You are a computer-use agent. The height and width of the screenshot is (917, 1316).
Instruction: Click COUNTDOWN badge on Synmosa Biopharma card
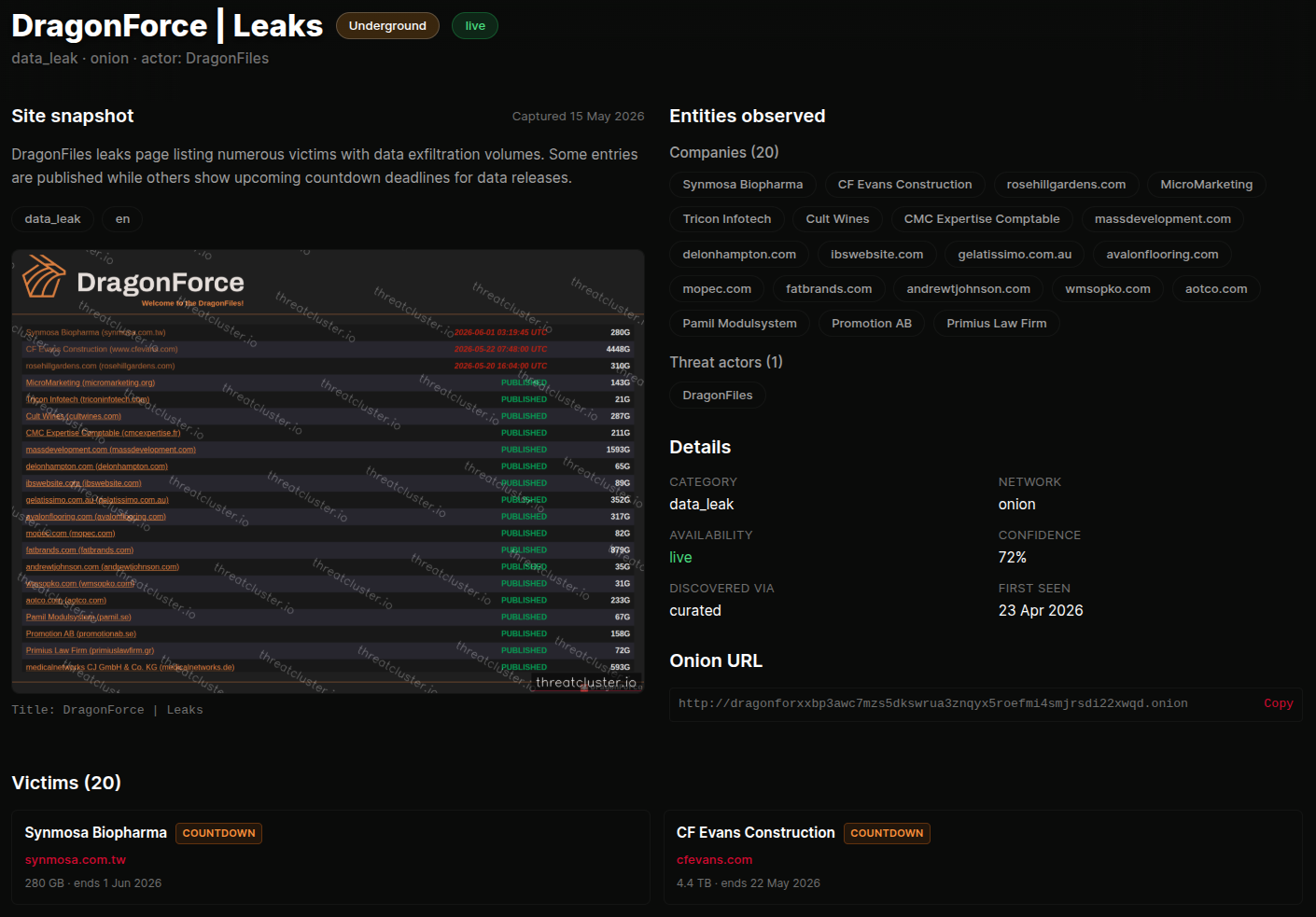[219, 833]
